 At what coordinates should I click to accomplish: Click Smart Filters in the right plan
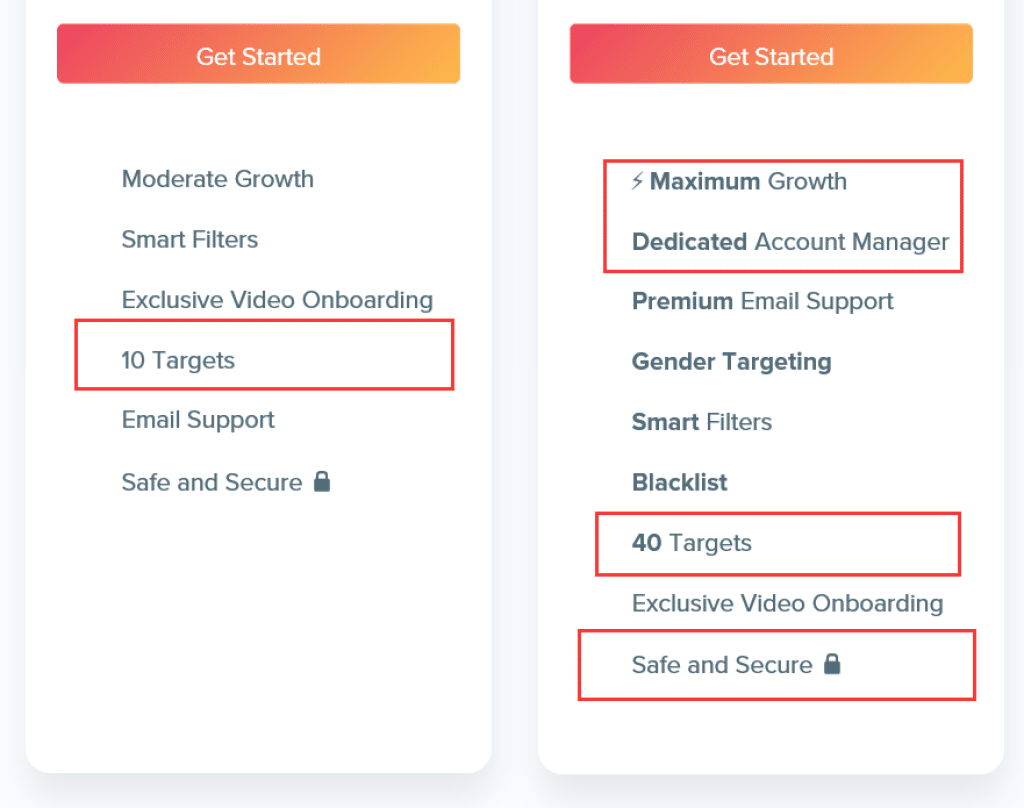tap(701, 422)
